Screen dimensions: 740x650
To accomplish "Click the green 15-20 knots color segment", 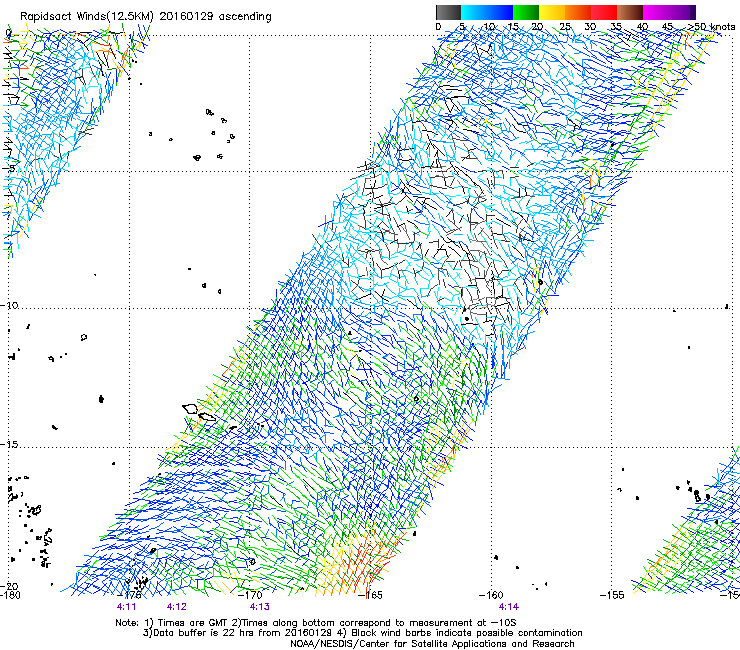I will (x=526, y=12).
